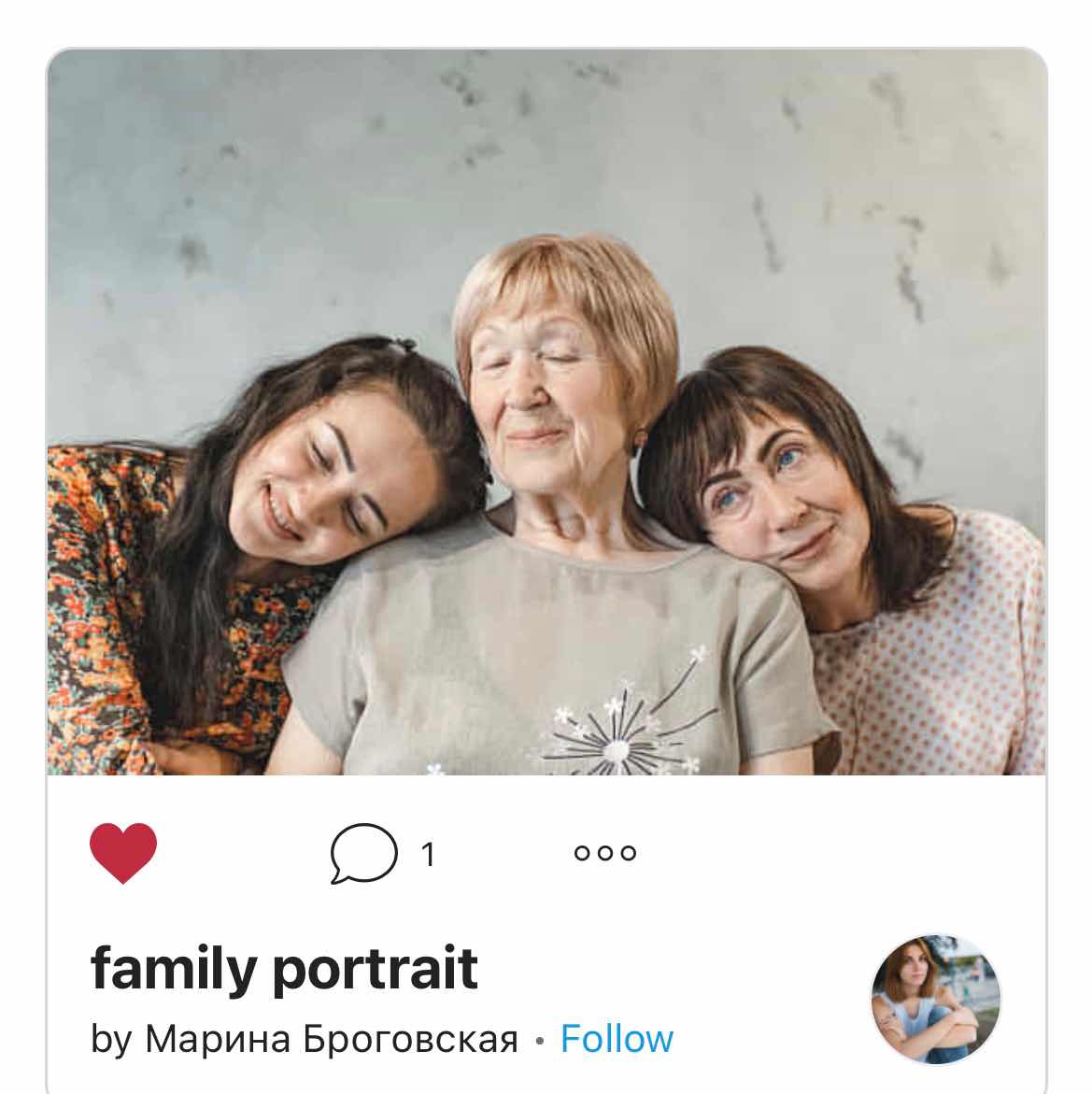Open the three-dot more options menu
The height and width of the screenshot is (1094, 1092).
605,853
